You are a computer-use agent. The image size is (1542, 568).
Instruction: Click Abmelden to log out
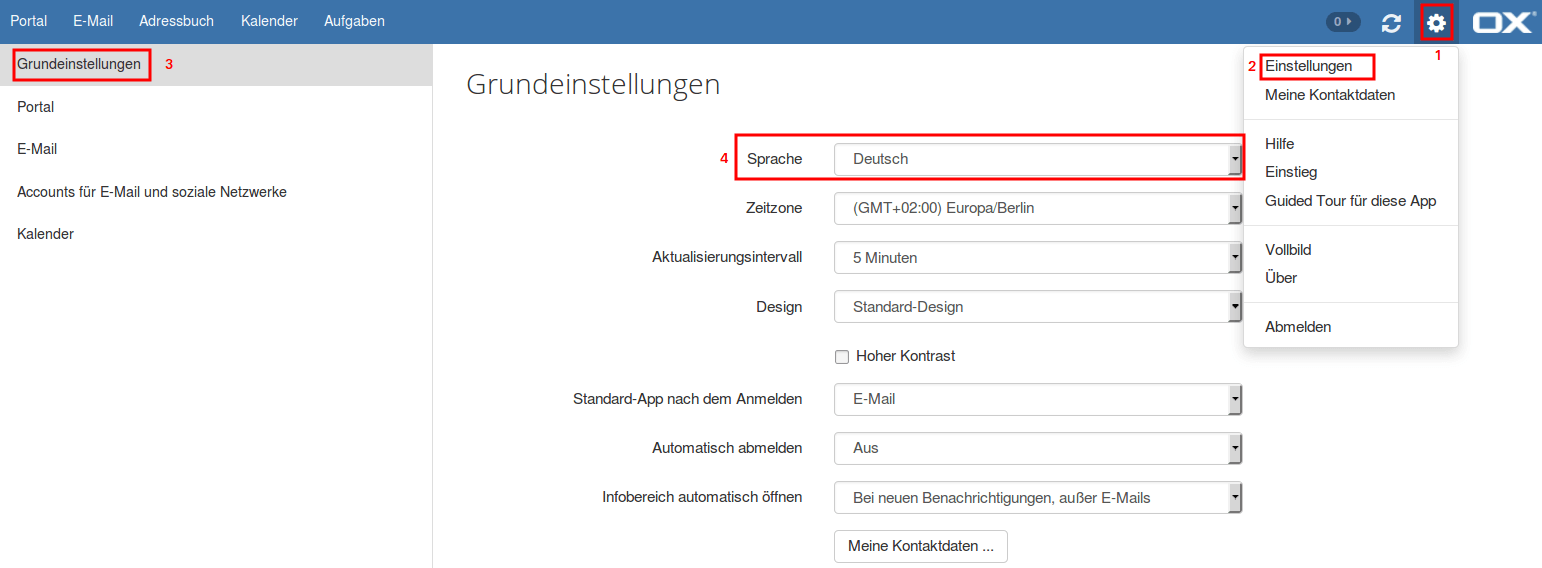point(1298,327)
